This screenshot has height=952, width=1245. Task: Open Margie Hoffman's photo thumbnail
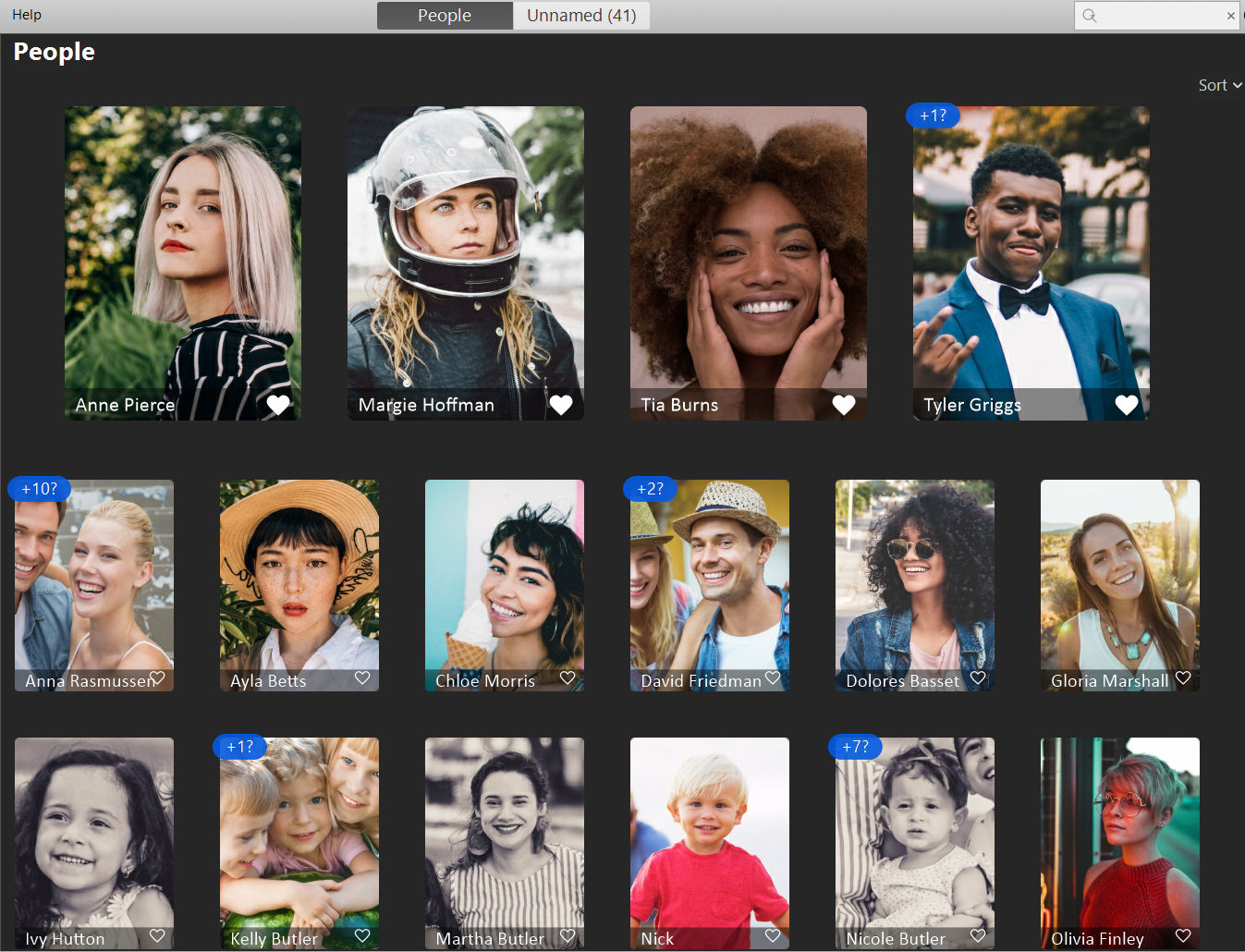pyautogui.click(x=466, y=263)
